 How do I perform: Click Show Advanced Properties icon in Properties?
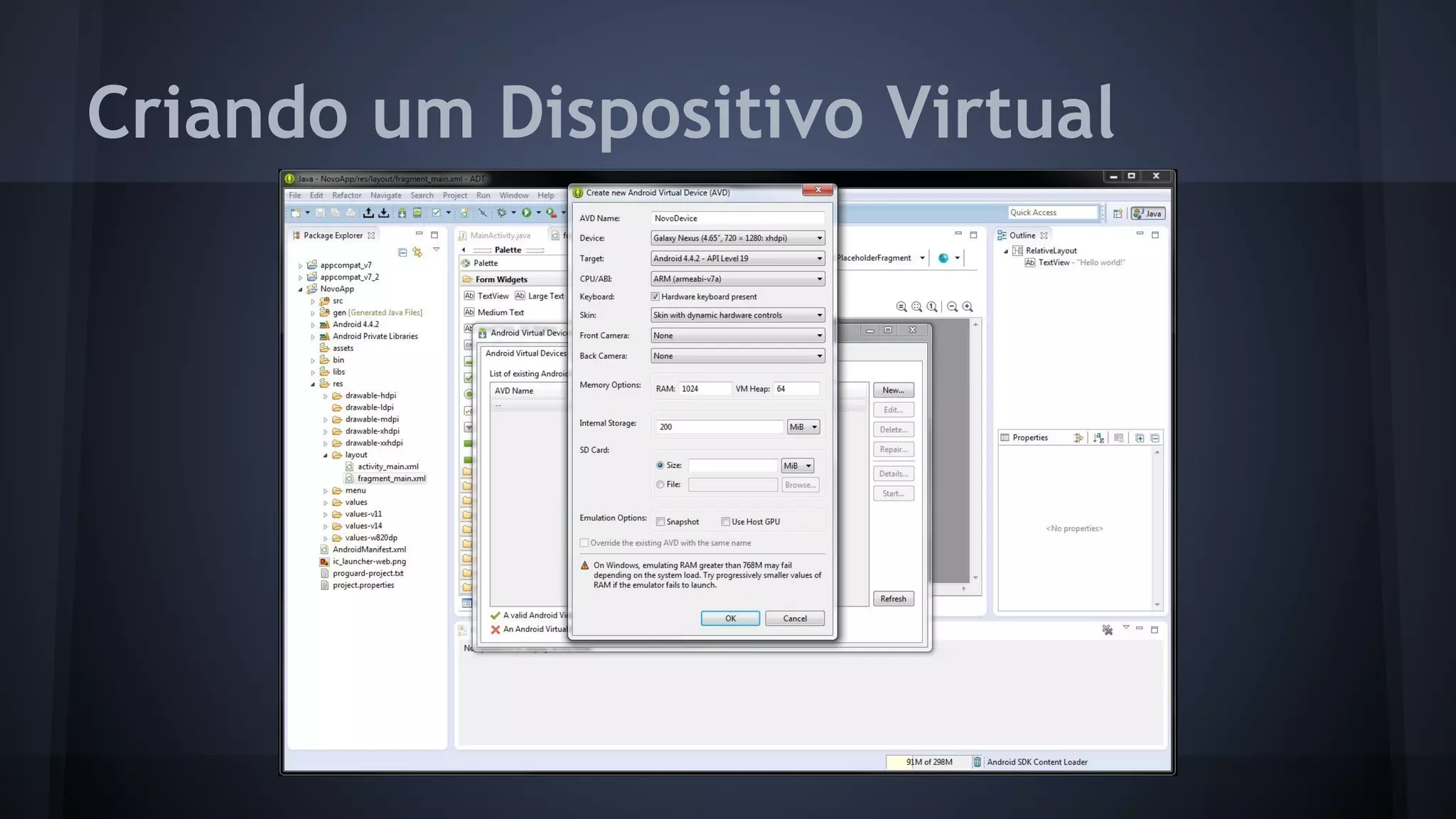1078,438
